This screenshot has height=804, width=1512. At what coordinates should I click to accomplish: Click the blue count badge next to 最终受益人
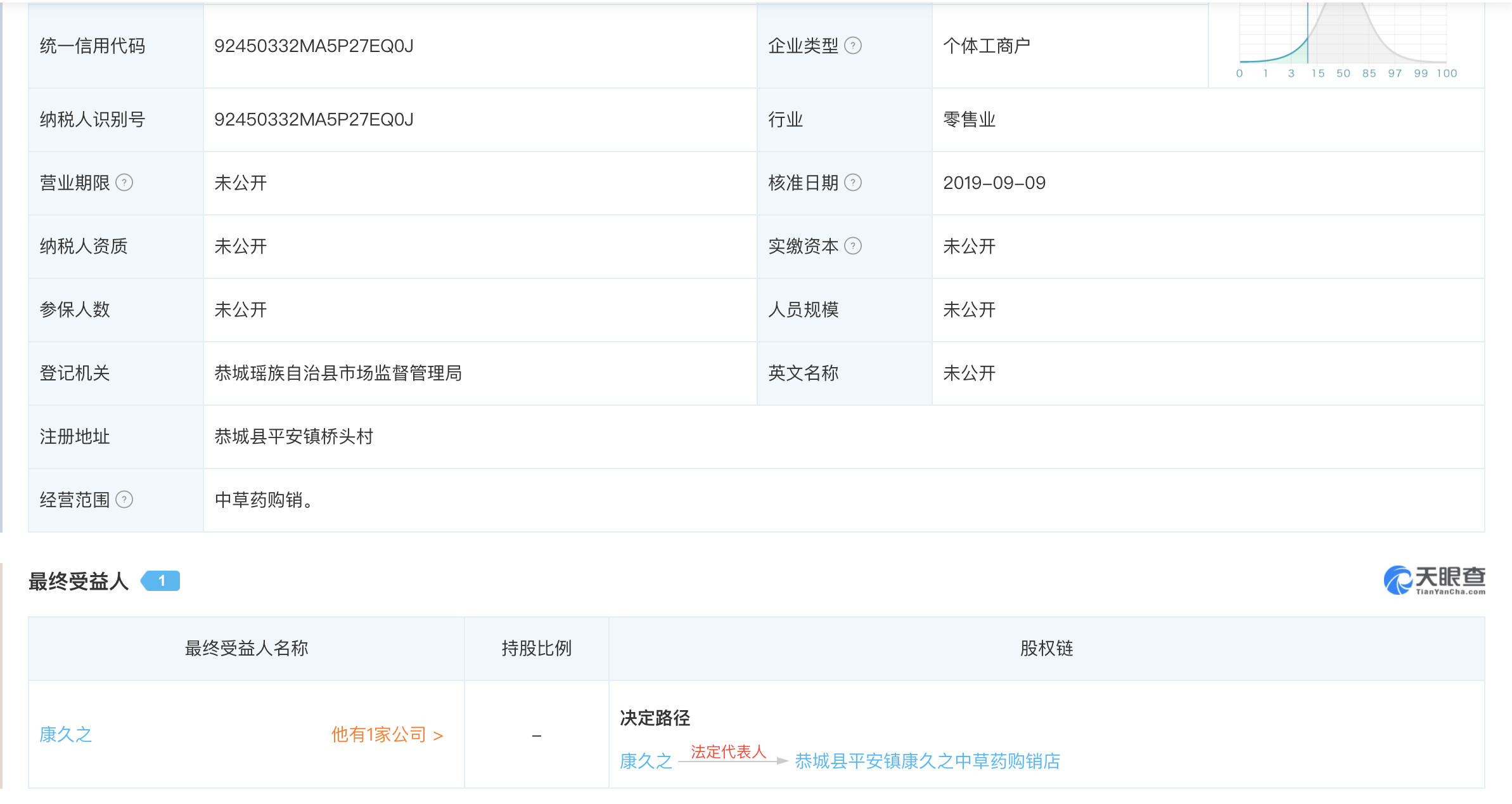(x=161, y=580)
